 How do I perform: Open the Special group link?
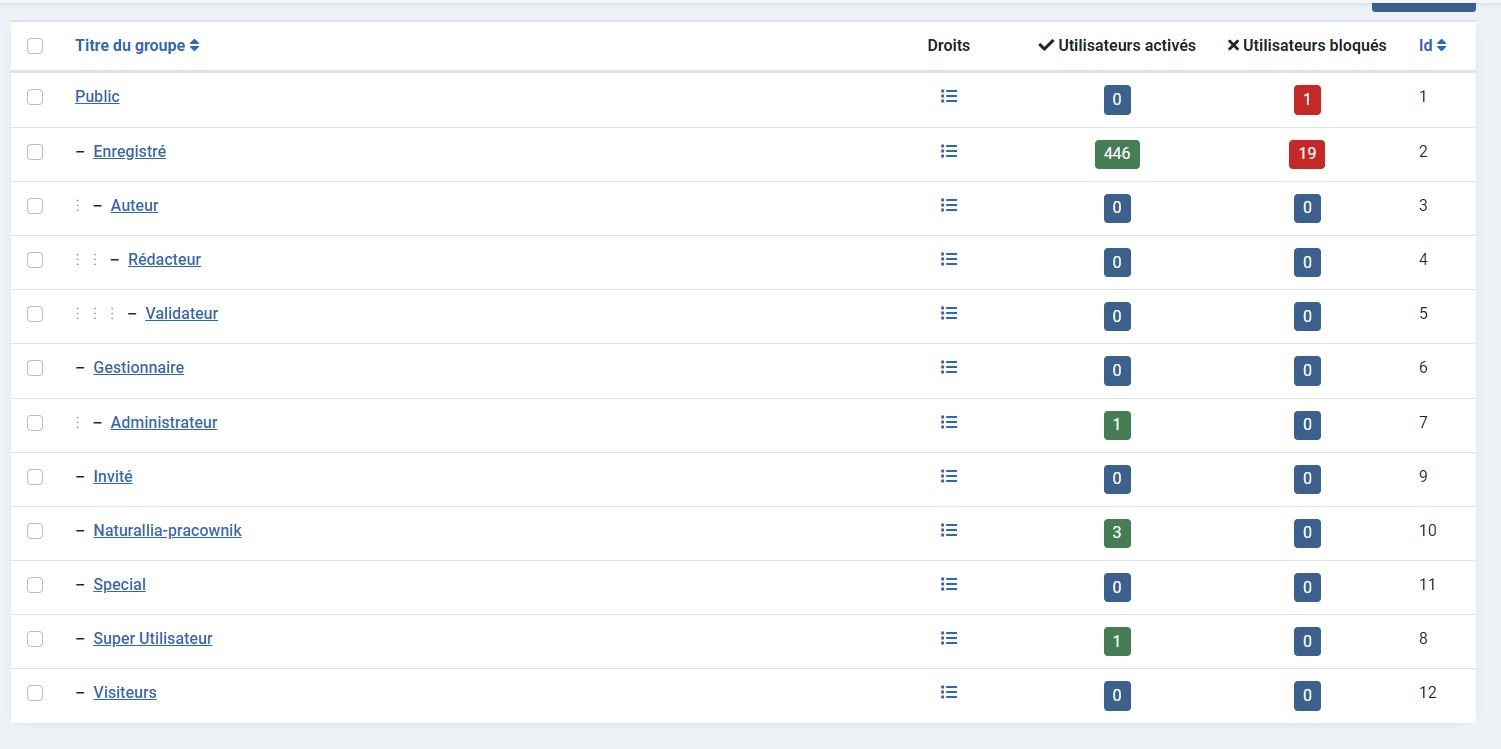point(119,584)
